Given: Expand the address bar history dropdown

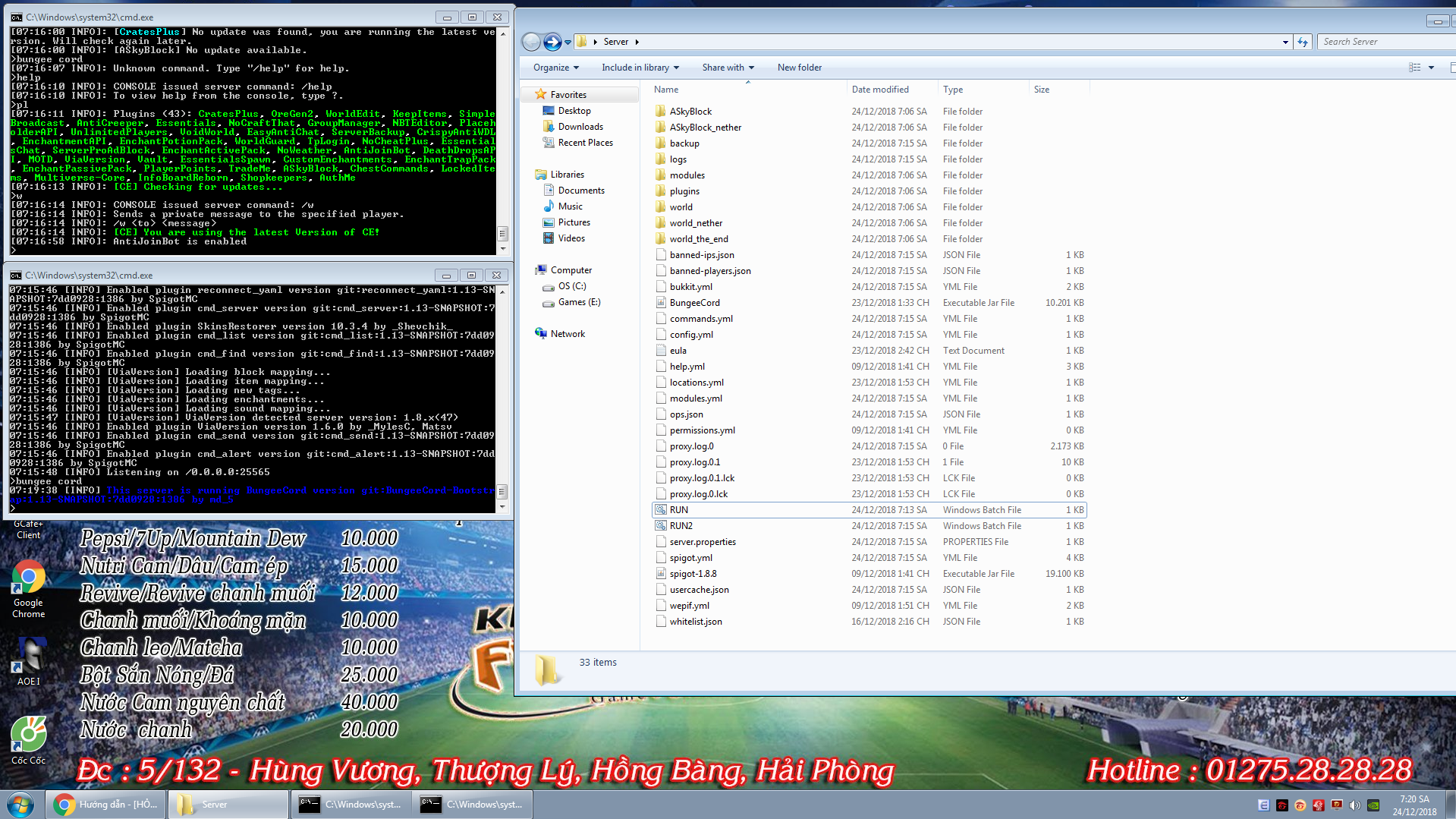Looking at the screenshot, I should coord(1285,43).
